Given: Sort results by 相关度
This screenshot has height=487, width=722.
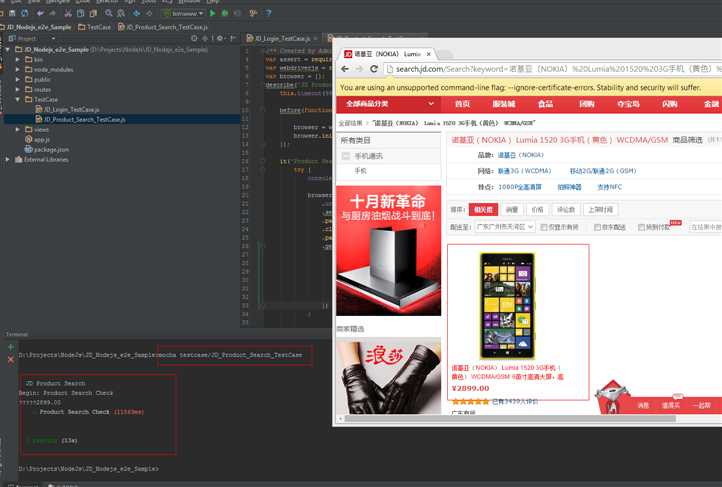Looking at the screenshot, I should point(483,210).
